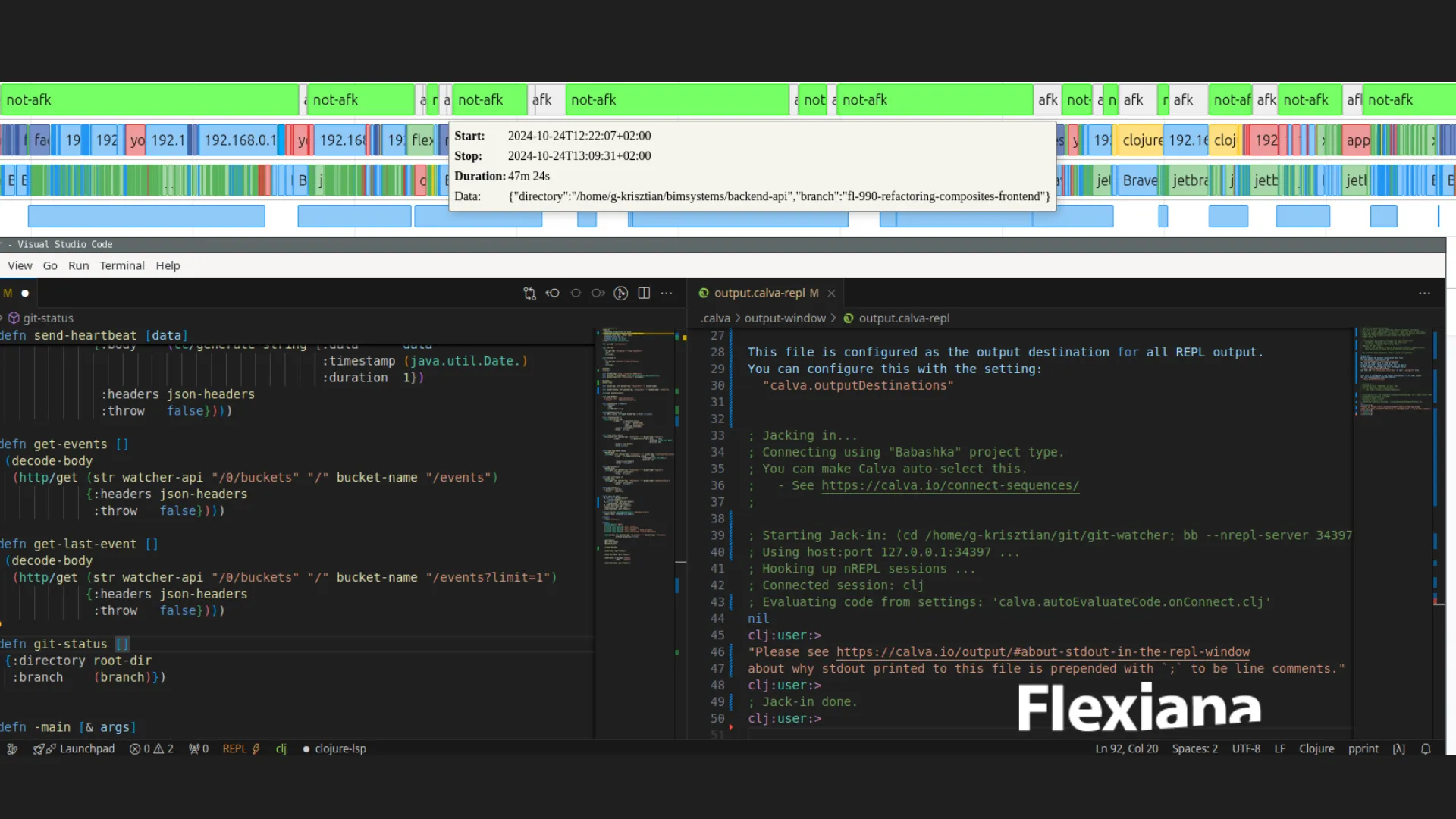Go to next change circle-arrow icon
The width and height of the screenshot is (1456, 819).
click(x=598, y=293)
